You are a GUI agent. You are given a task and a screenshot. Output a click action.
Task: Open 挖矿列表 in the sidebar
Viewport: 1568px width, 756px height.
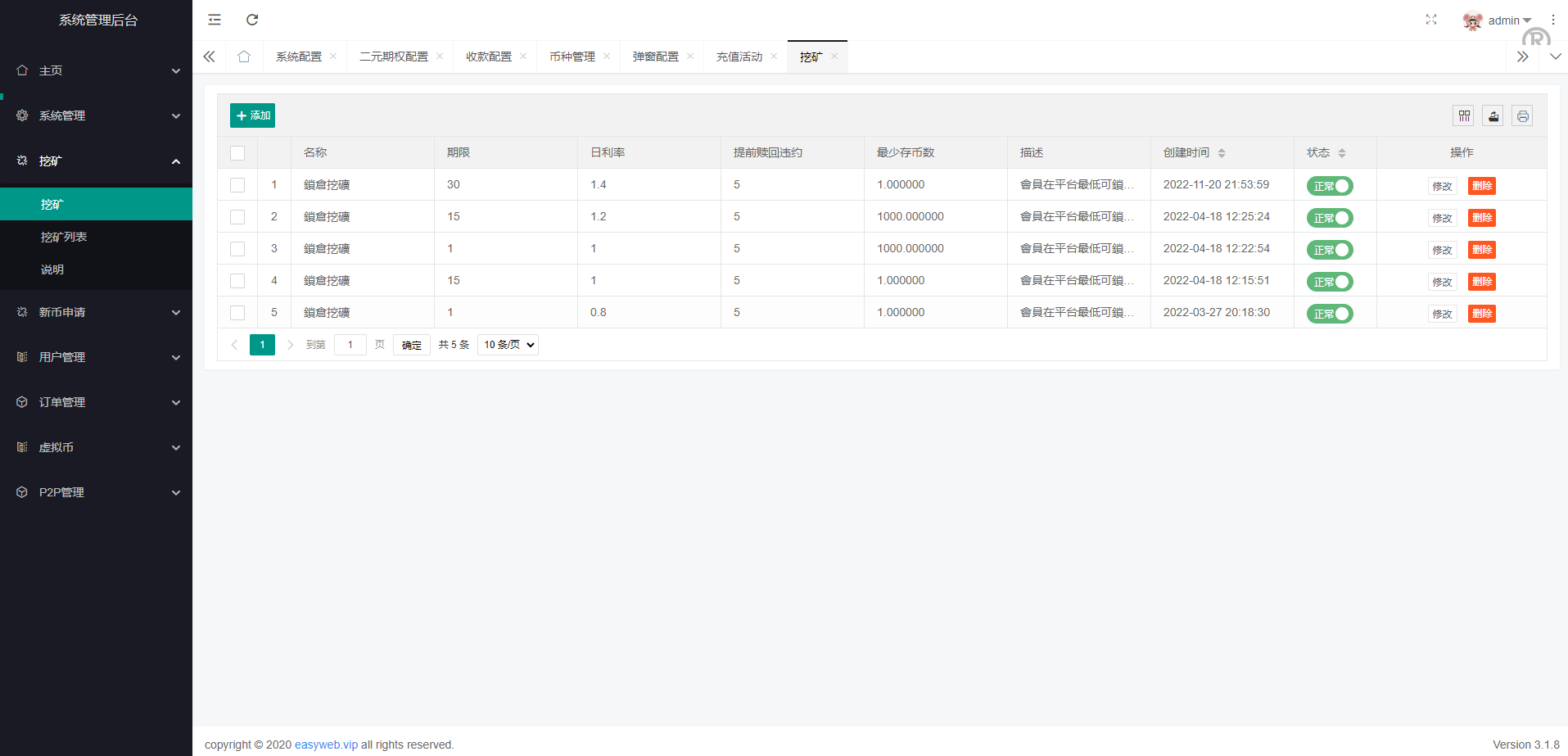(x=64, y=237)
